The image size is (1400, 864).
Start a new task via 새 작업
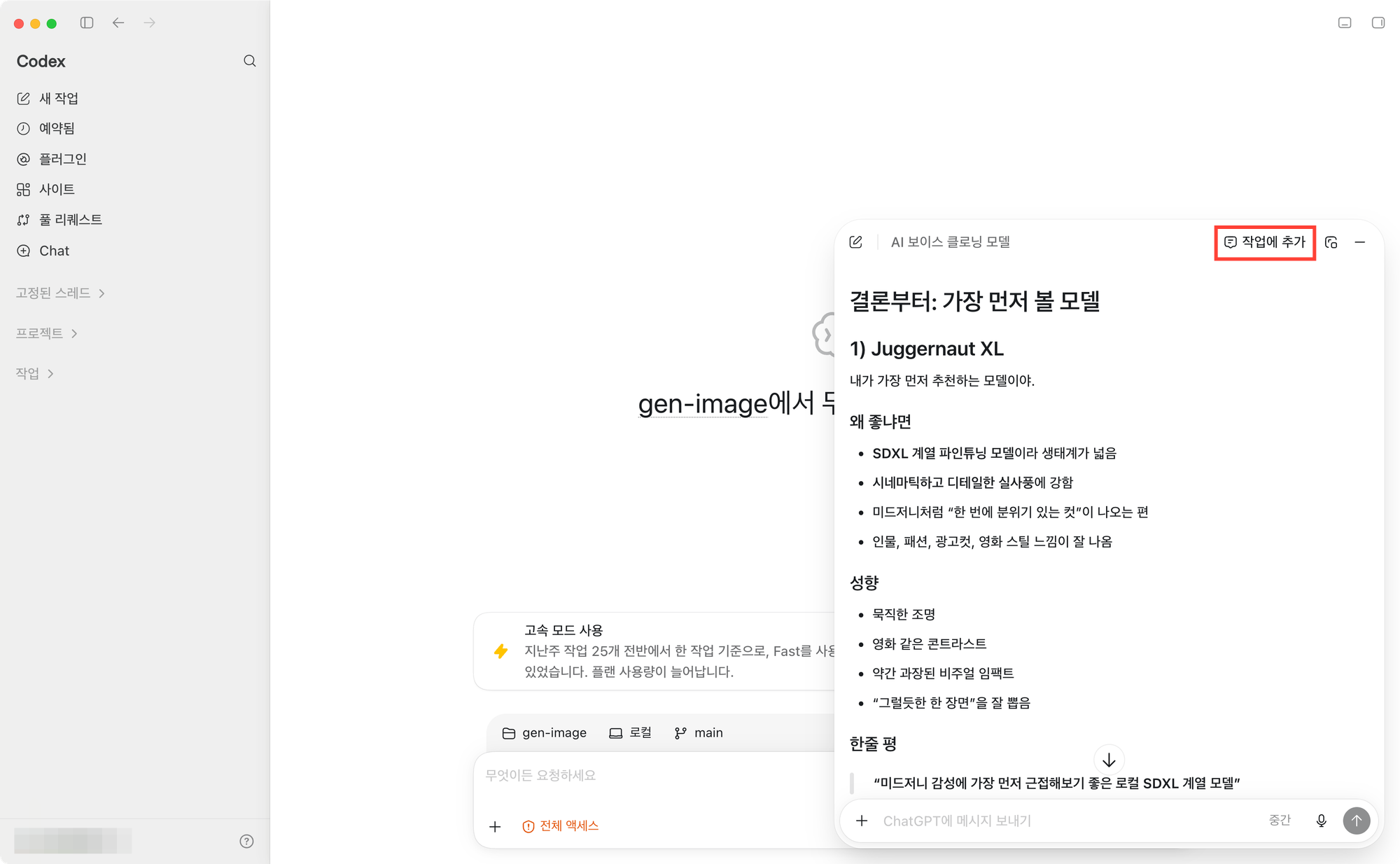tap(48, 99)
